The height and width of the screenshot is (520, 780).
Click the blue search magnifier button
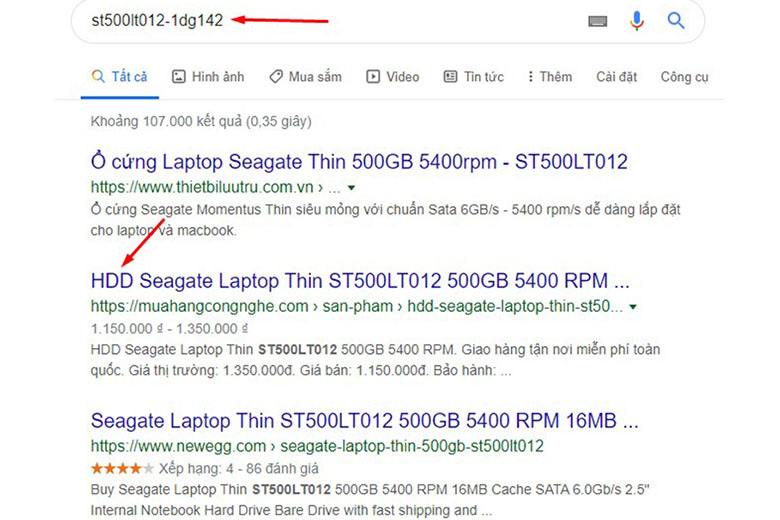[676, 20]
